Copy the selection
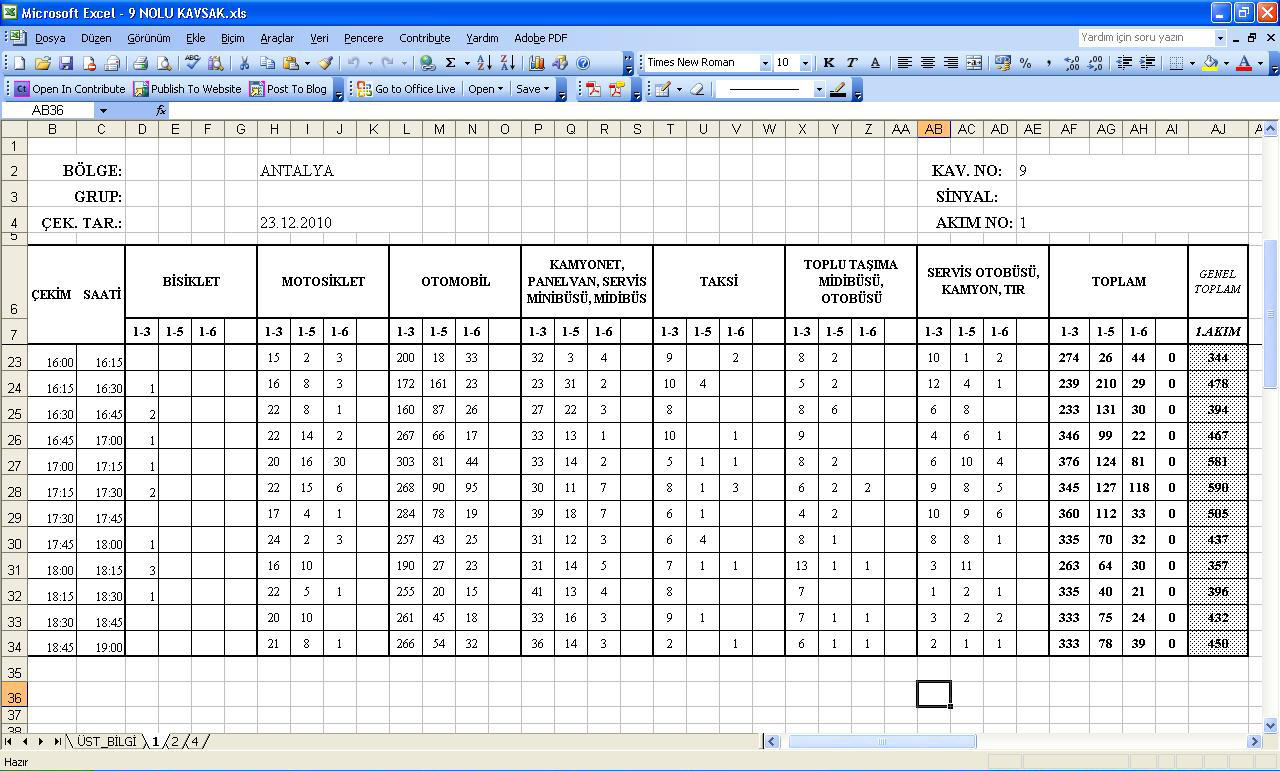 coord(267,63)
